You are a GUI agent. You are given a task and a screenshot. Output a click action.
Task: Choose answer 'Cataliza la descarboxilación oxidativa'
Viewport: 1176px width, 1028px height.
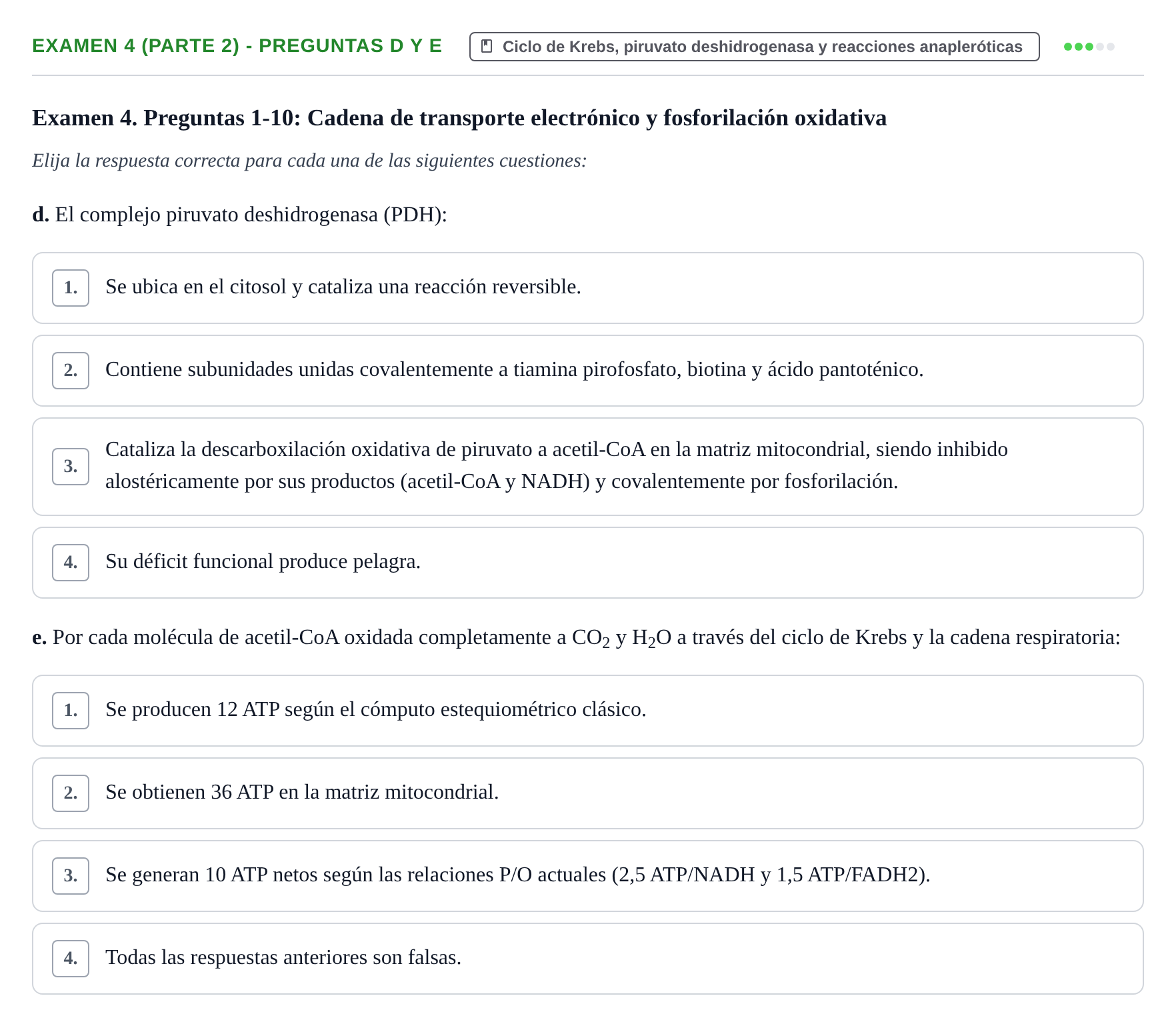[587, 467]
